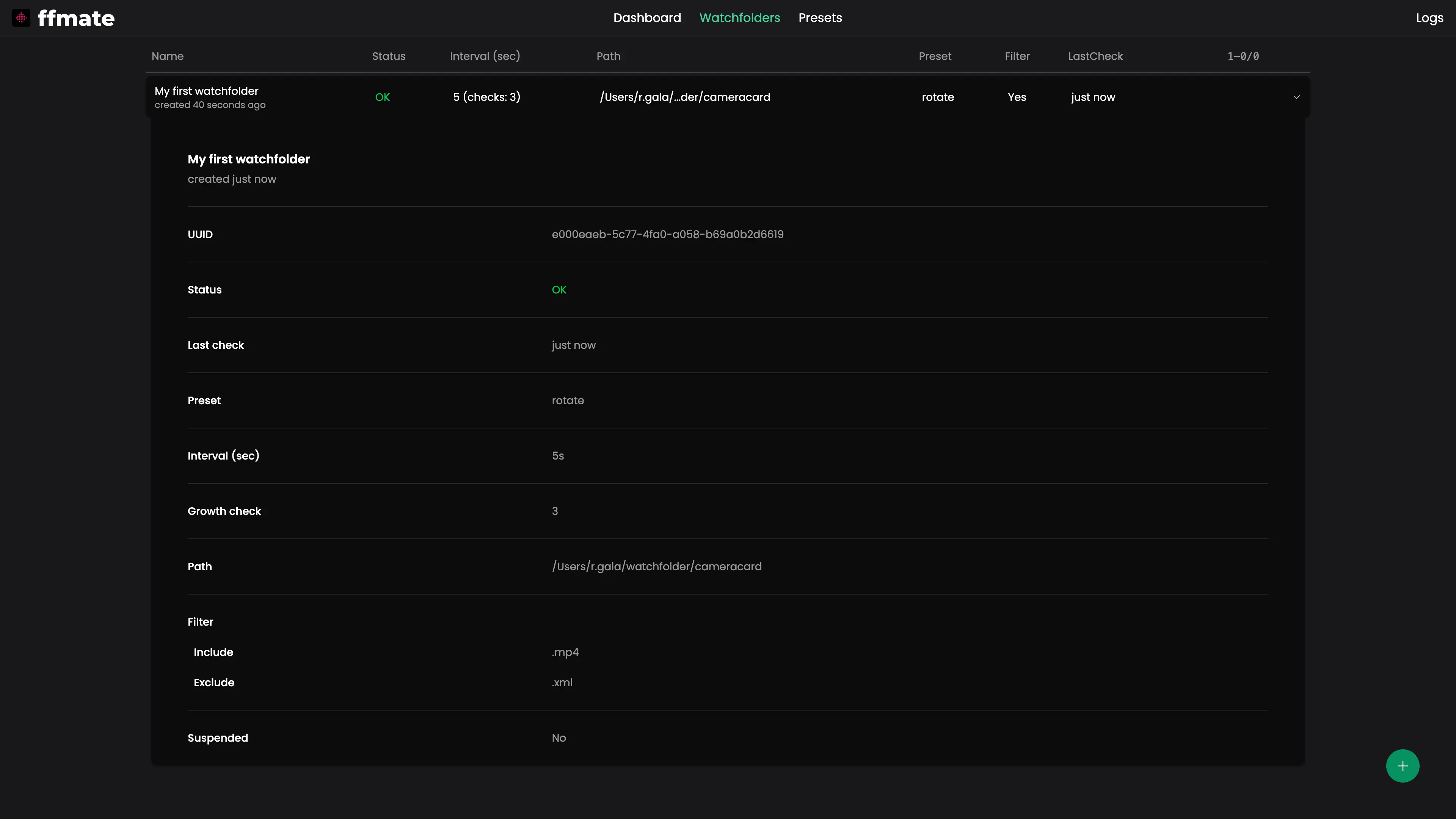This screenshot has width=1456, height=819.
Task: Click the My first watchfolder detail heading
Action: coord(249,159)
